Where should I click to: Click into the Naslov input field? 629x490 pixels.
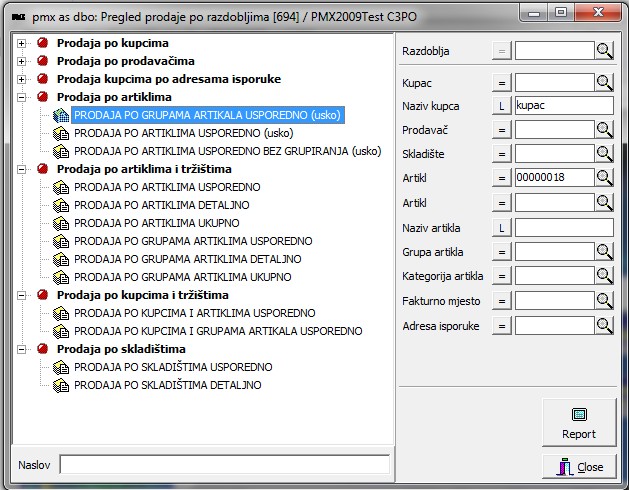(225, 465)
